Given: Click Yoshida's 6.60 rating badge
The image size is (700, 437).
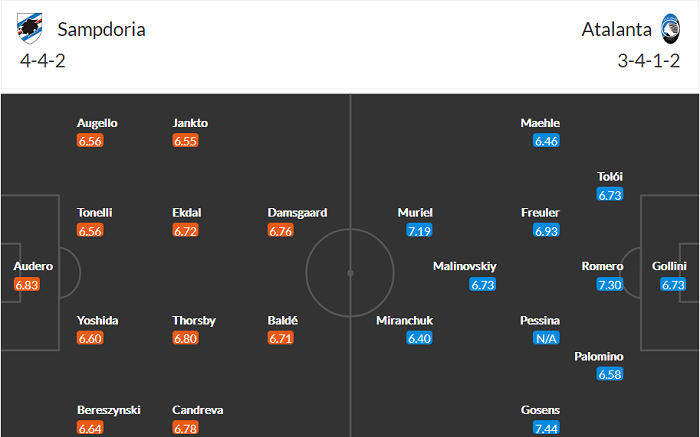Looking at the screenshot, I should [90, 339].
